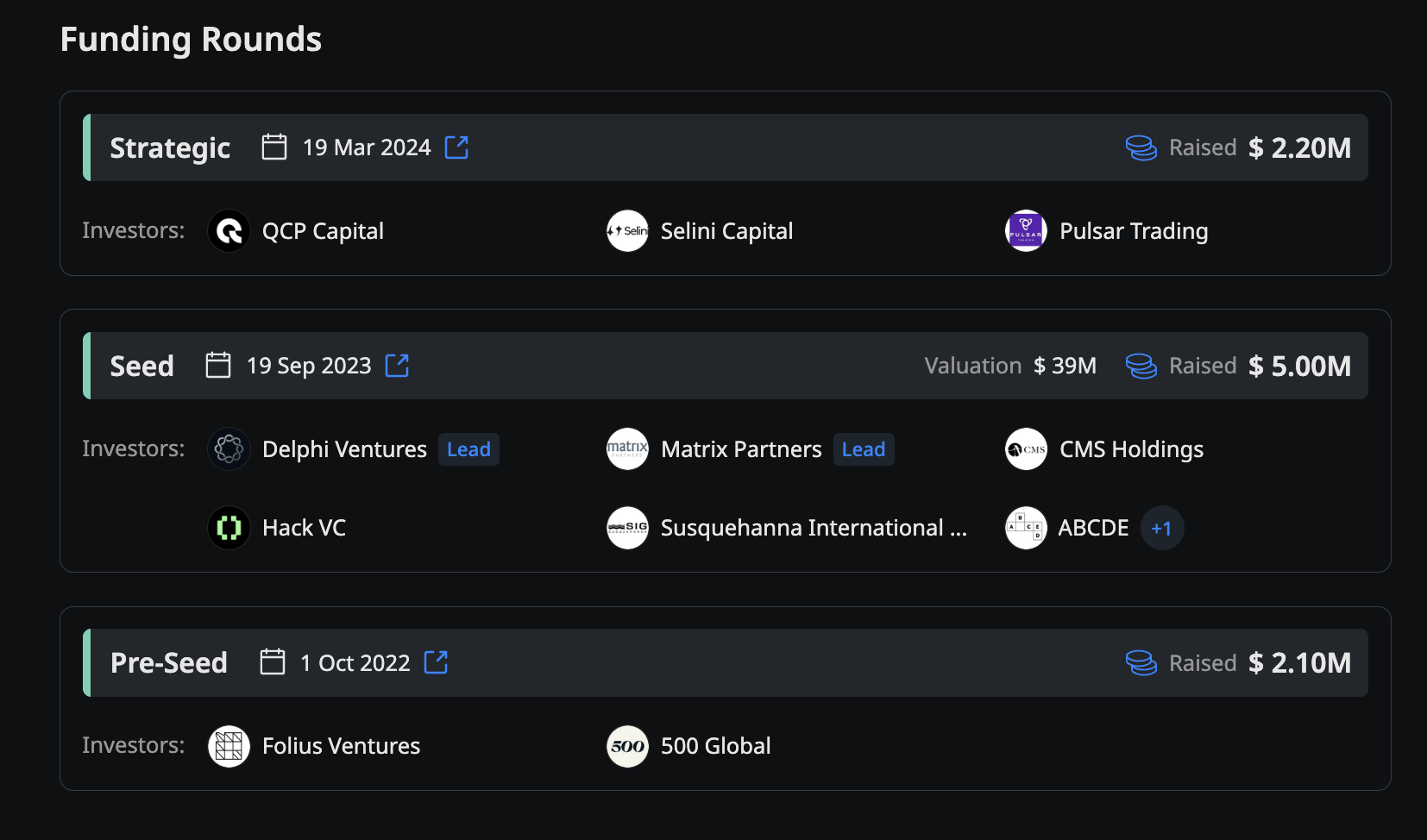Open external link for Strategic round
The width and height of the screenshot is (1427, 840).
456,147
